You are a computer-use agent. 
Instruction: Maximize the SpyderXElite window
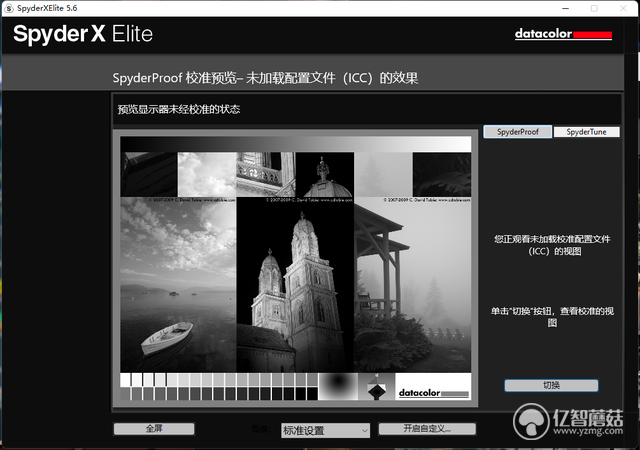(594, 8)
